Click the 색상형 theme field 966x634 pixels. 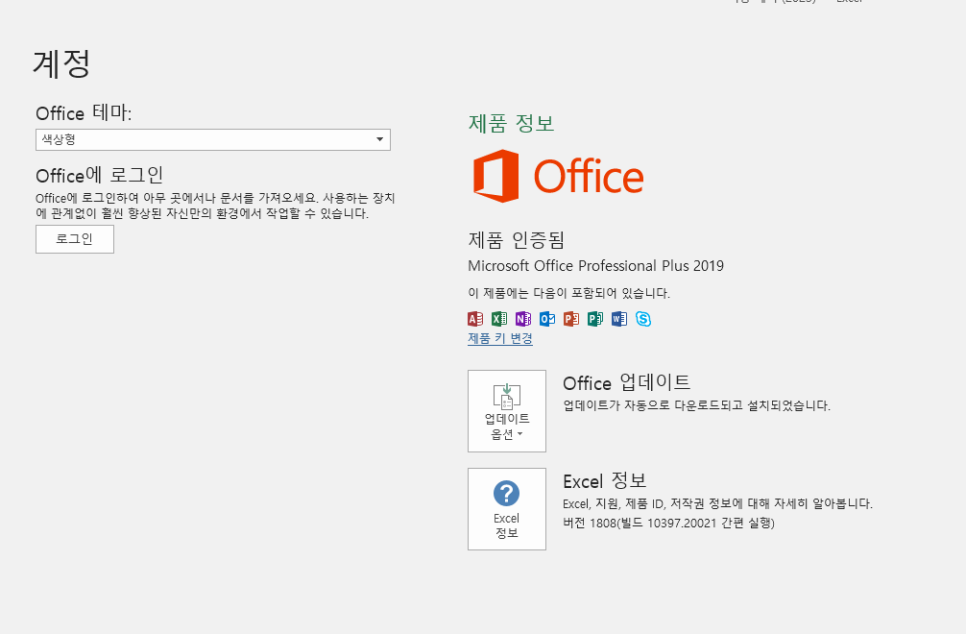pos(213,140)
